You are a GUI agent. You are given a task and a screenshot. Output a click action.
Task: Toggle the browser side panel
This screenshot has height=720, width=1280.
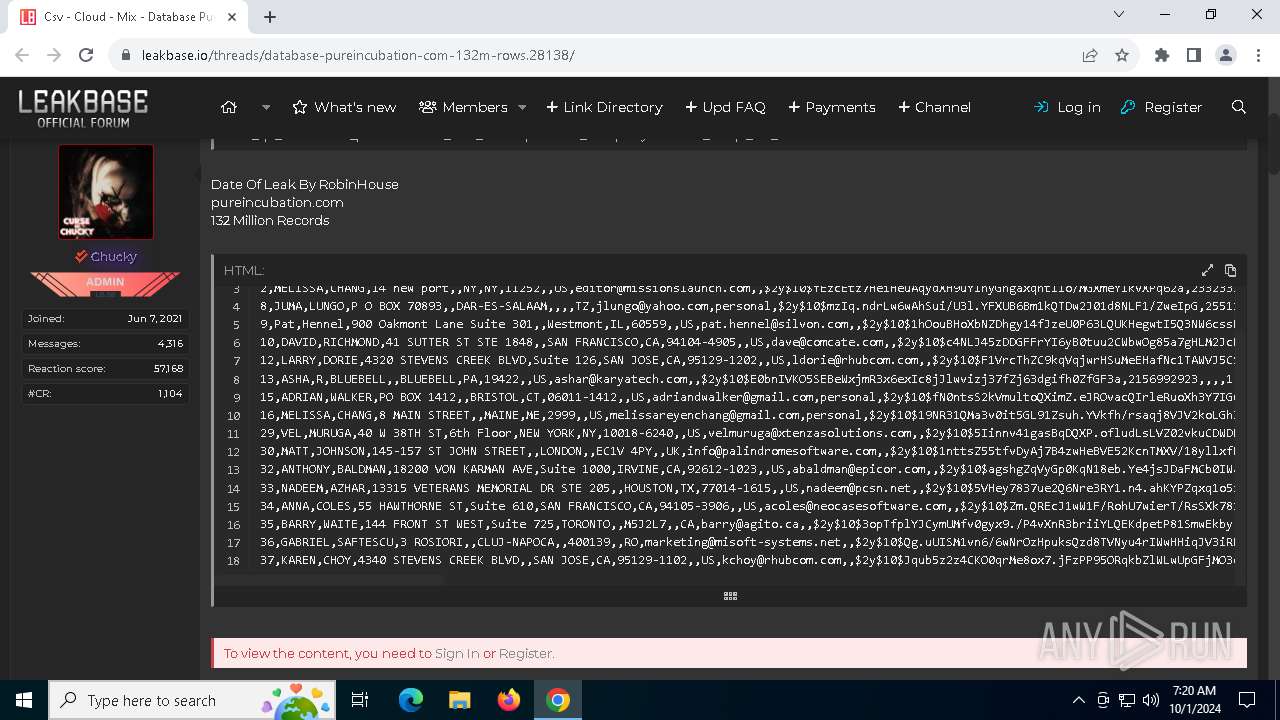tap(1194, 55)
